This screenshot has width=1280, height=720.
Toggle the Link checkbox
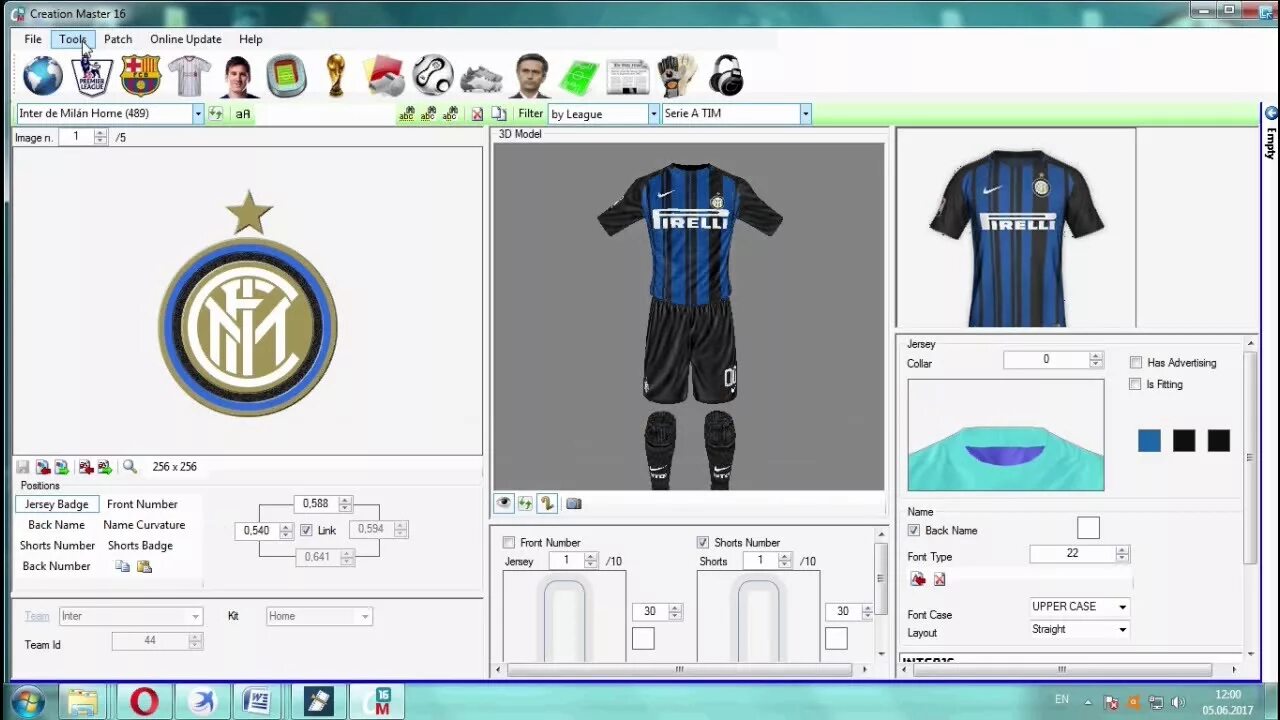[306, 530]
